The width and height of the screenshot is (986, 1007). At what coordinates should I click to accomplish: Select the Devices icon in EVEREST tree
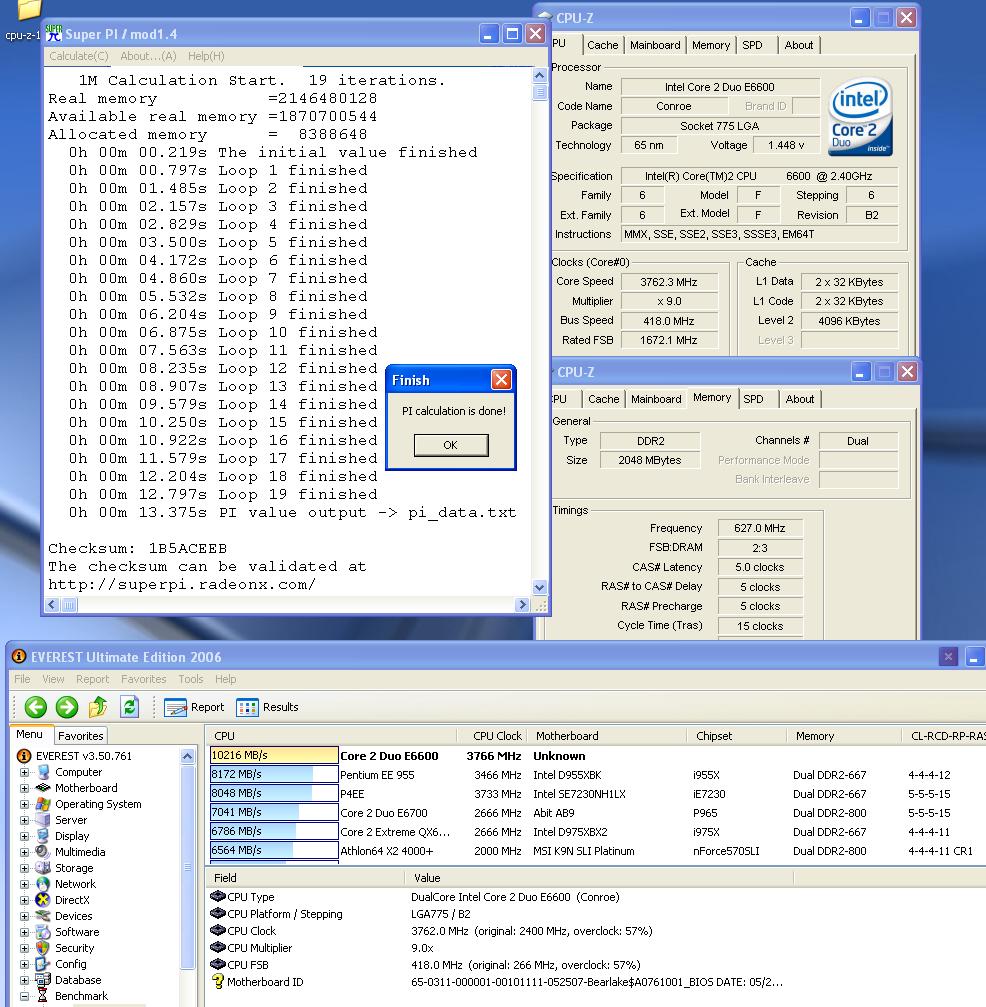[43, 916]
